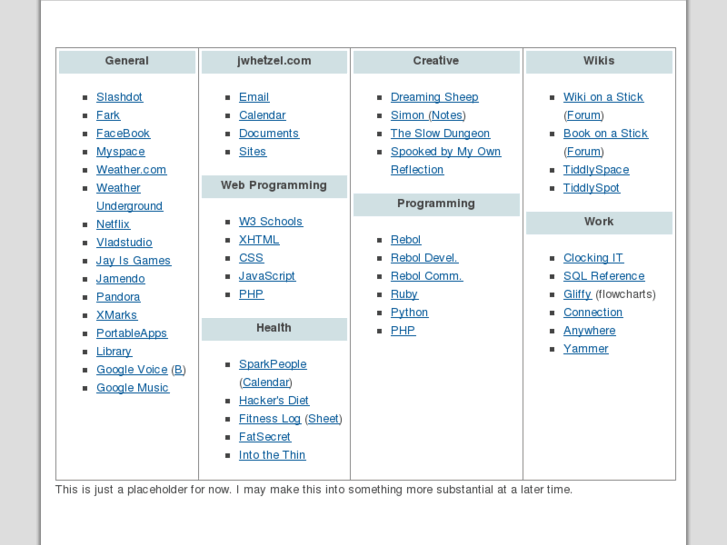Visit PortableApps
727x545 pixels.
(x=132, y=333)
